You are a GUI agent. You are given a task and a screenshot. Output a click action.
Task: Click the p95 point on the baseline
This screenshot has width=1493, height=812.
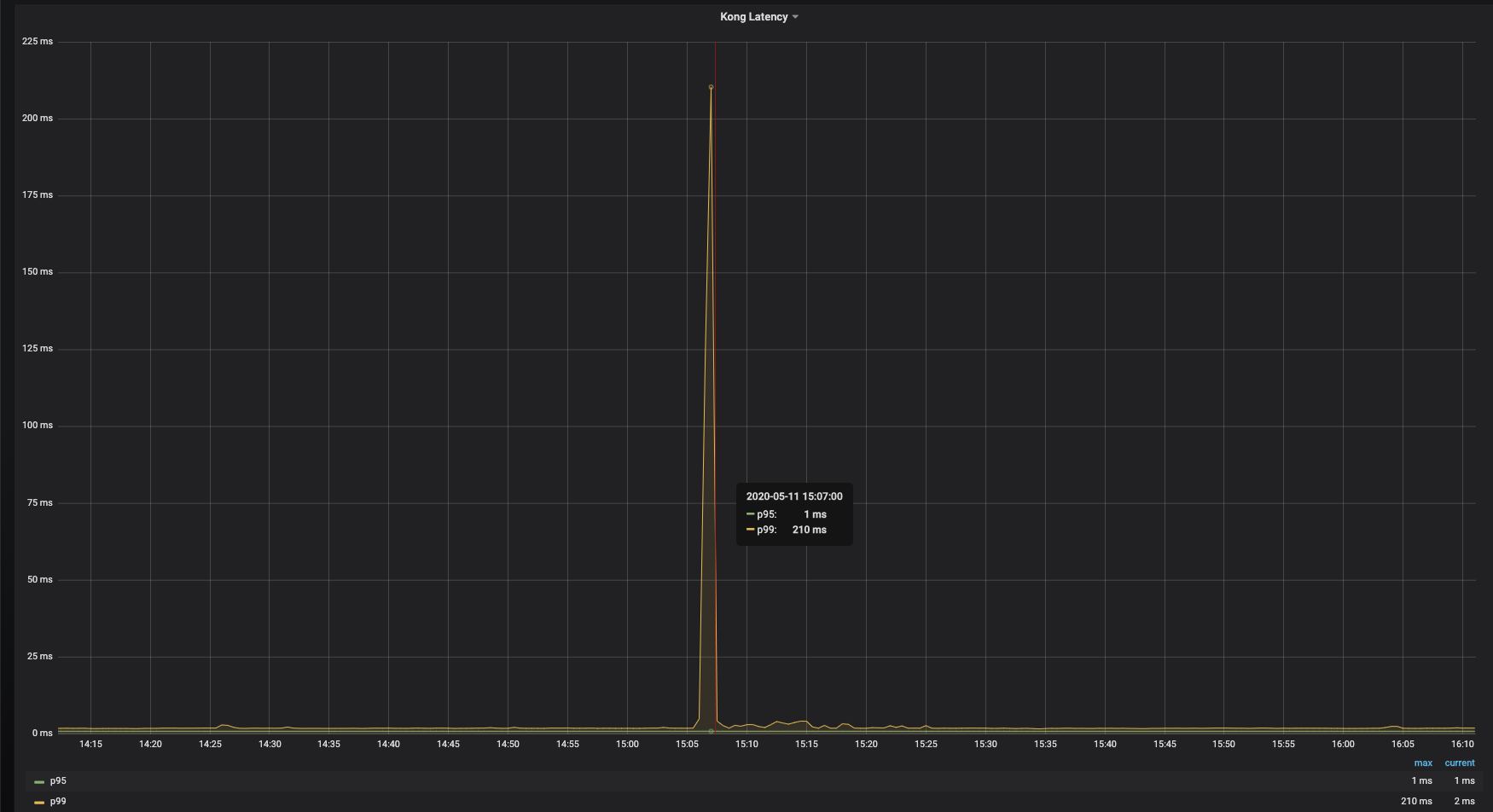coord(711,731)
